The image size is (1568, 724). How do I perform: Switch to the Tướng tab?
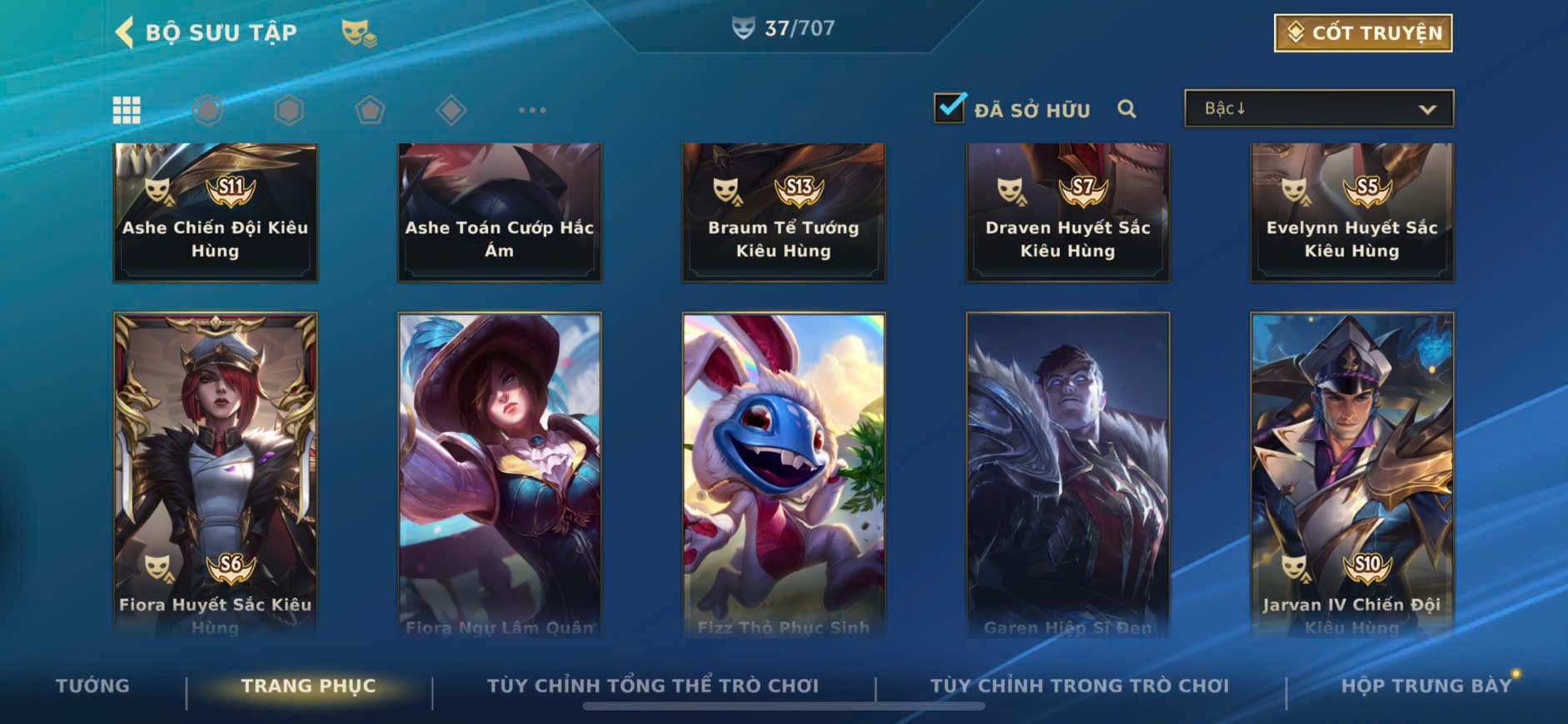click(x=92, y=686)
